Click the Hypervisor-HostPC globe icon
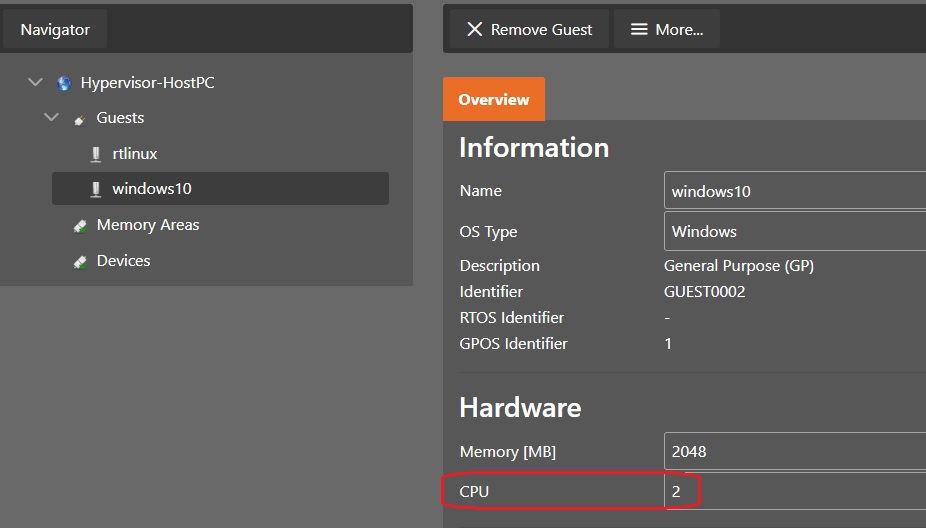Screen dimensions: 926x528 (64, 83)
